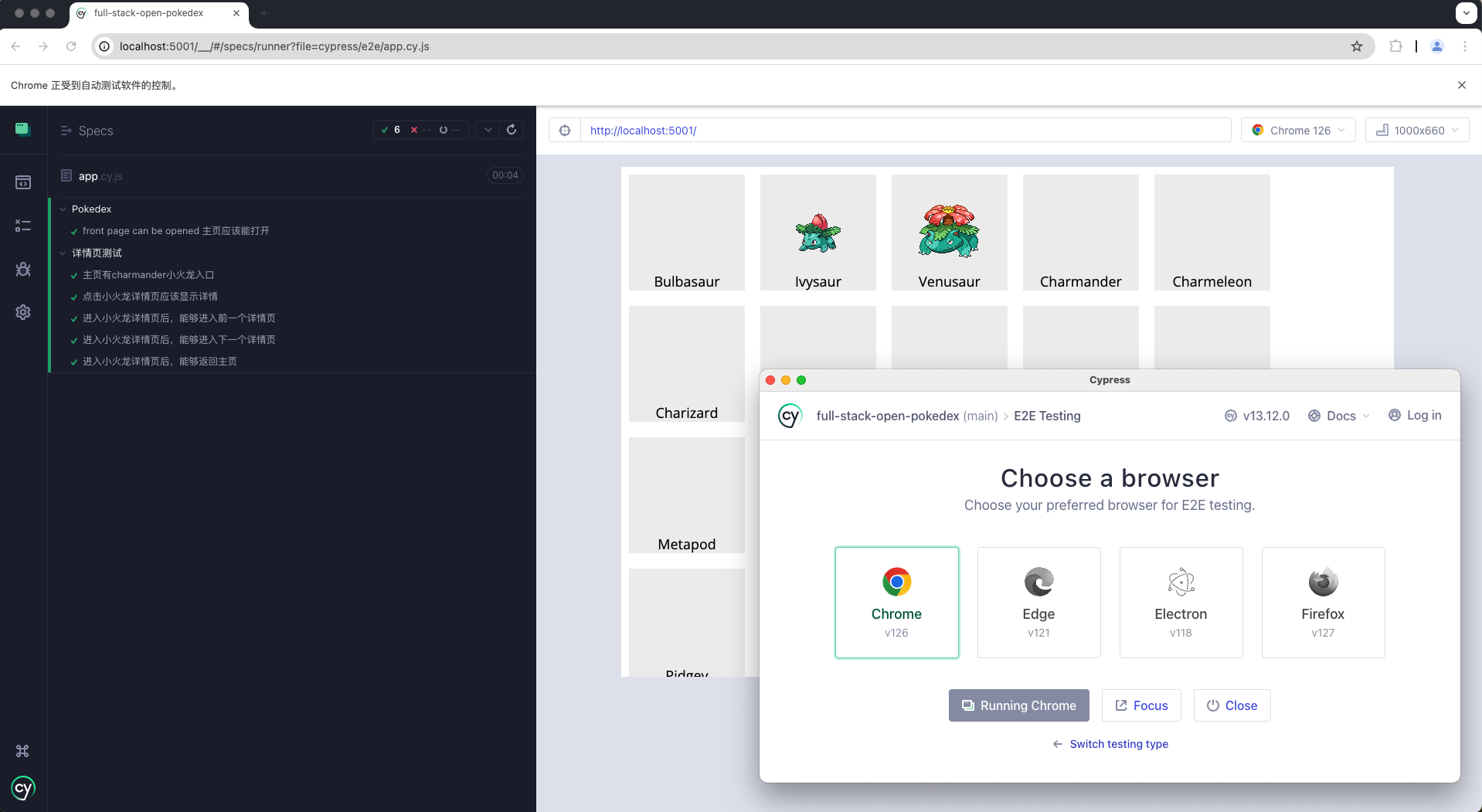Select Firefox v127 browser option
The height and width of the screenshot is (812, 1482).
(1323, 603)
